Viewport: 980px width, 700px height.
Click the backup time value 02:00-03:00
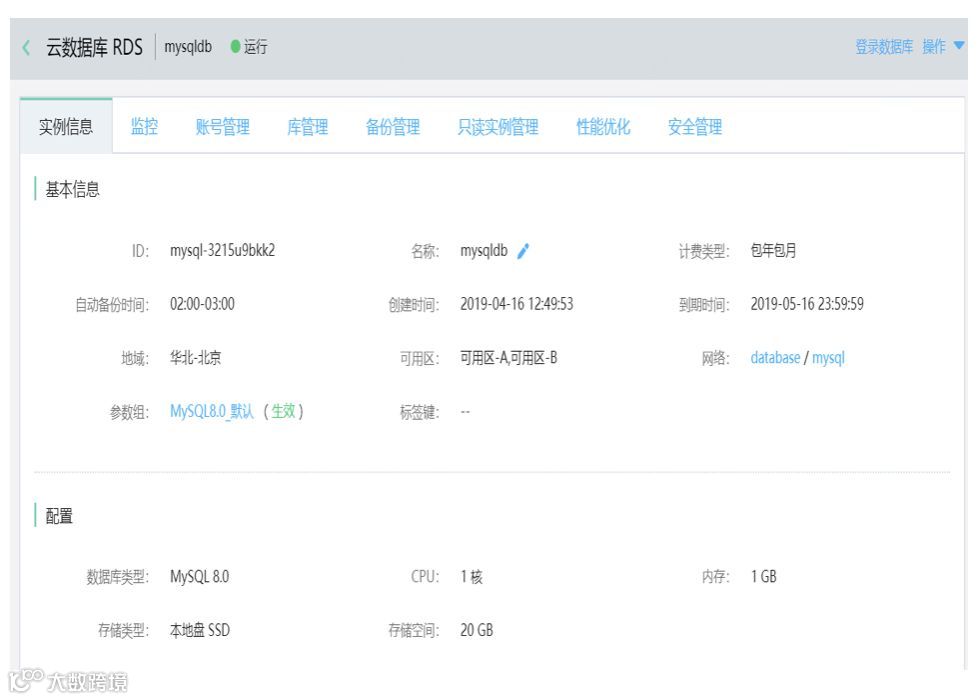[x=202, y=304]
